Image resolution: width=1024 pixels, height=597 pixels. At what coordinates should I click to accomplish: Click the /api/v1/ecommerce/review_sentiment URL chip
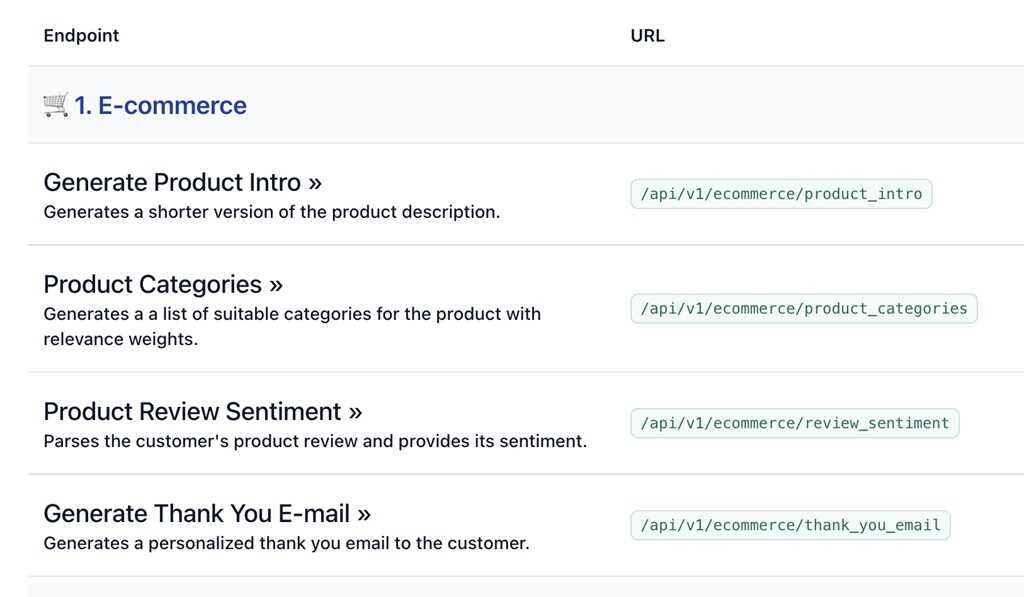(794, 423)
